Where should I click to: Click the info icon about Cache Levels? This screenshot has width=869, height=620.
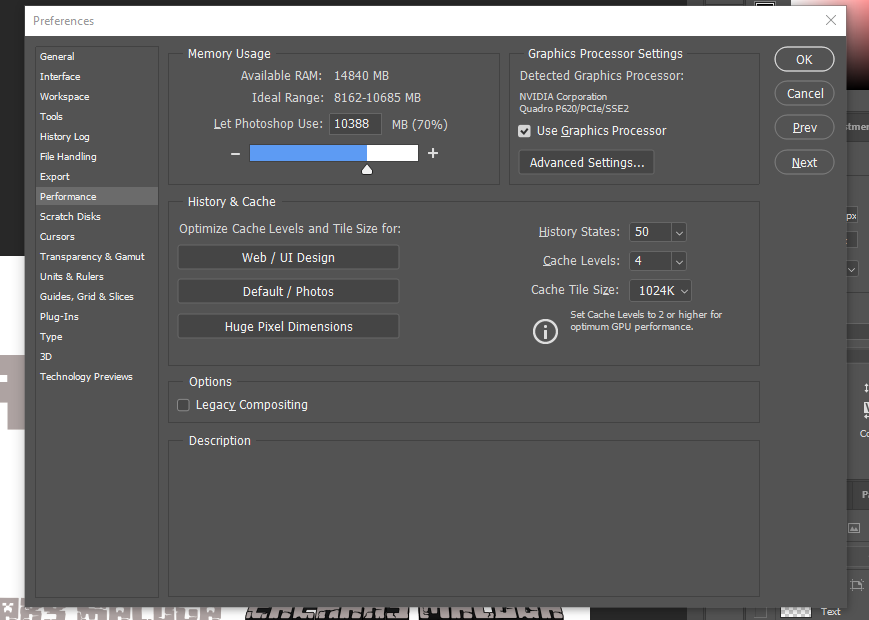[545, 330]
